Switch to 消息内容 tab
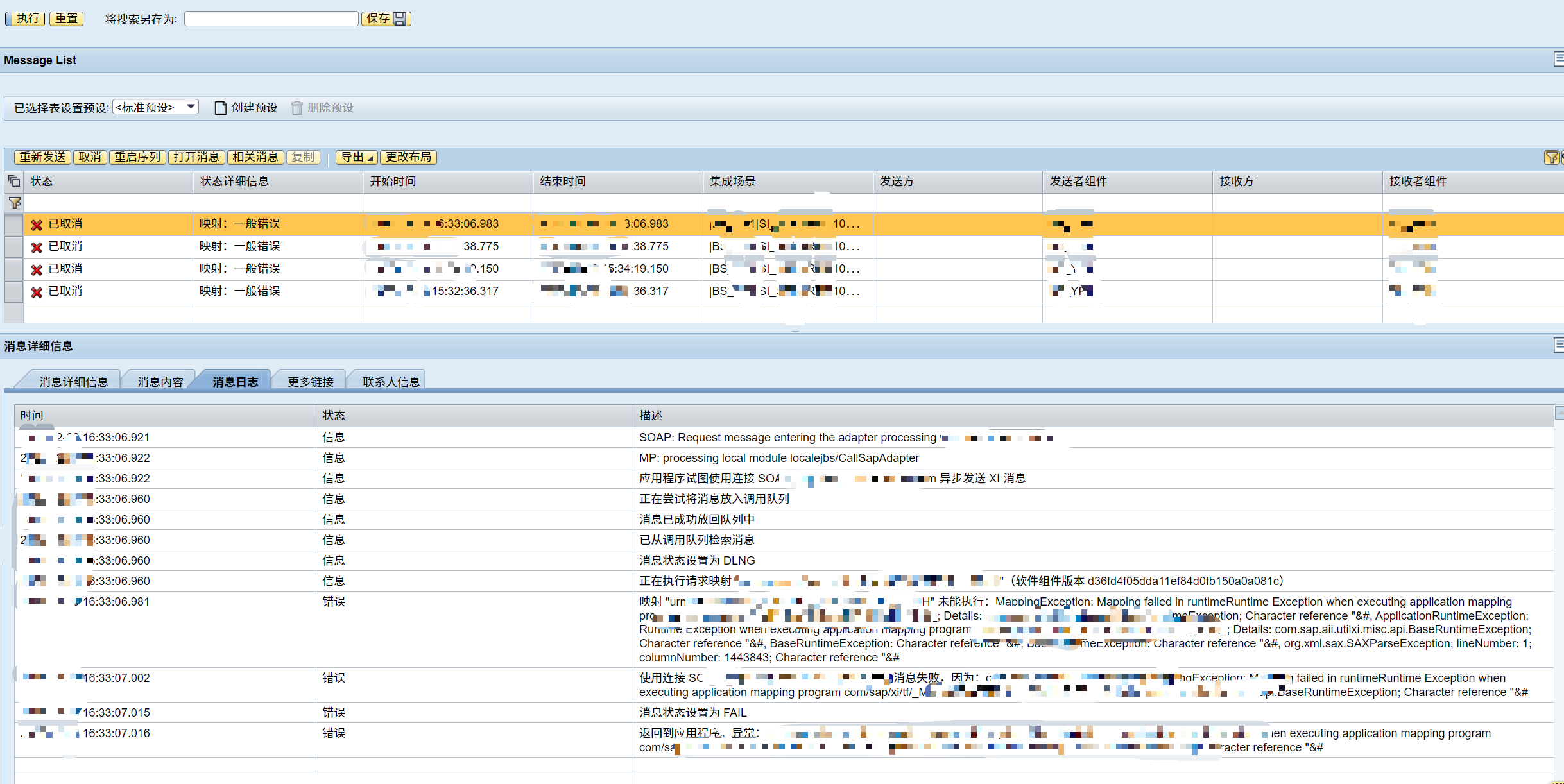The image size is (1564, 784). [x=160, y=382]
